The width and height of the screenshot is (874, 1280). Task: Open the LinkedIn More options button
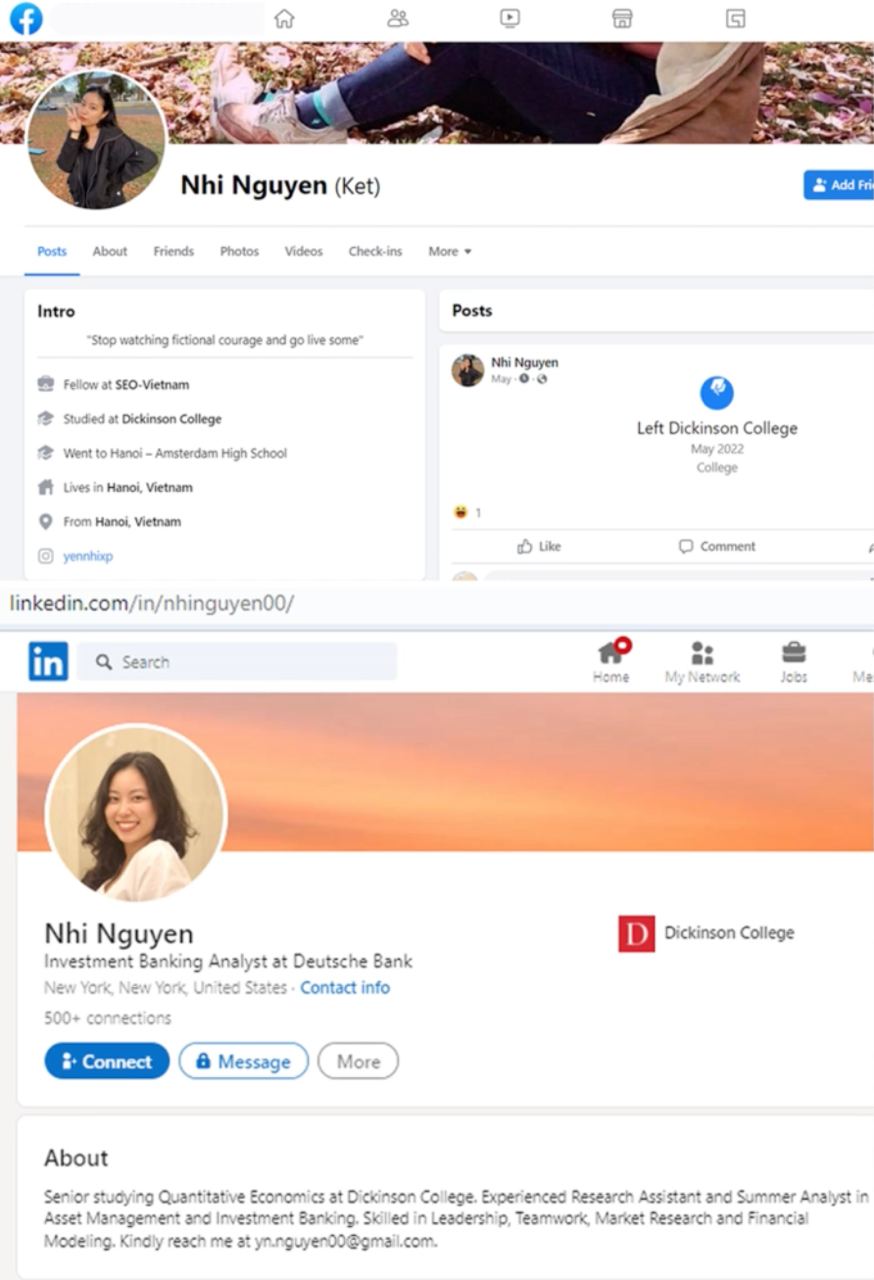click(x=358, y=1061)
